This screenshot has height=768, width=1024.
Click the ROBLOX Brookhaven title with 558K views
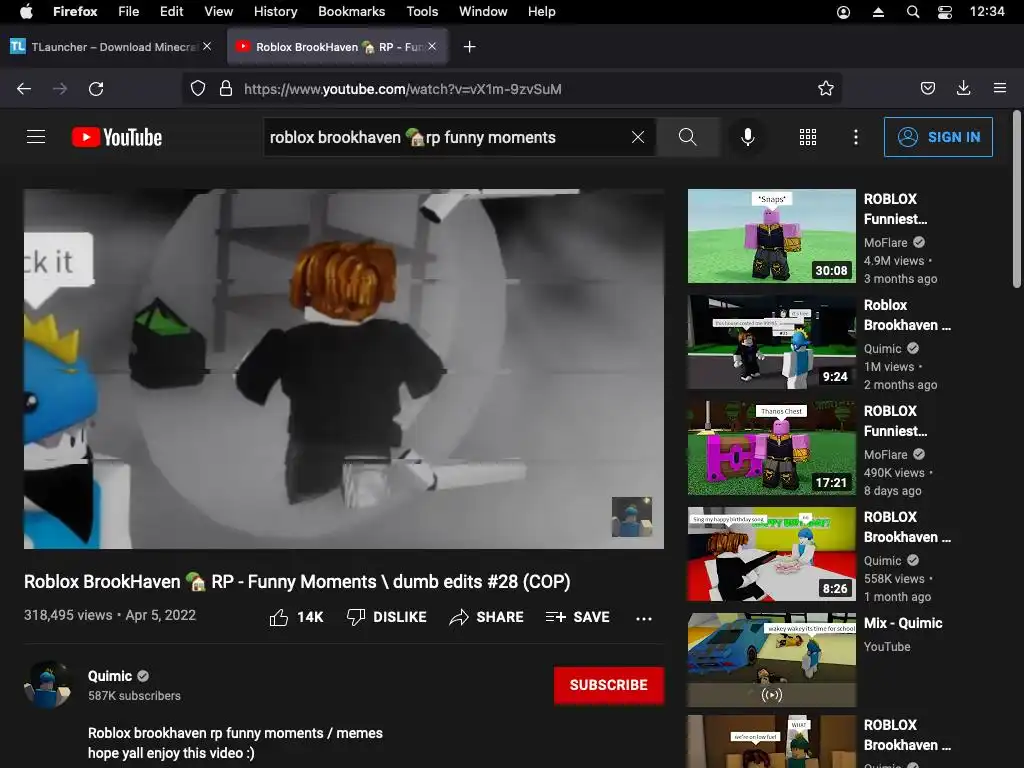click(x=906, y=527)
